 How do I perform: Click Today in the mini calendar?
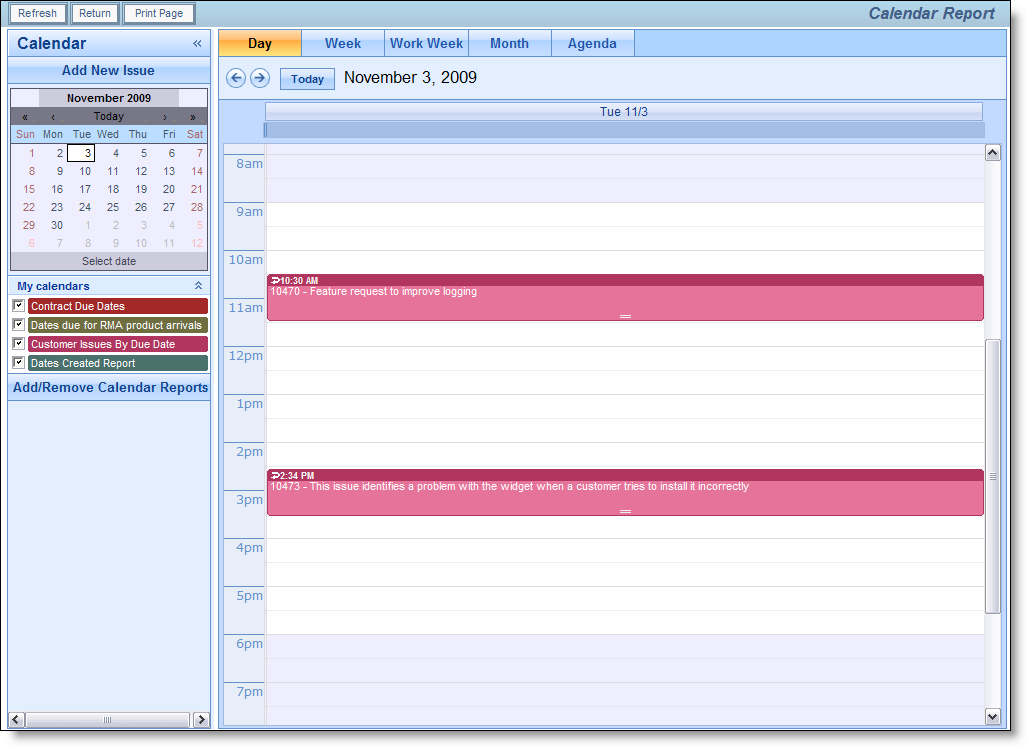point(109,117)
